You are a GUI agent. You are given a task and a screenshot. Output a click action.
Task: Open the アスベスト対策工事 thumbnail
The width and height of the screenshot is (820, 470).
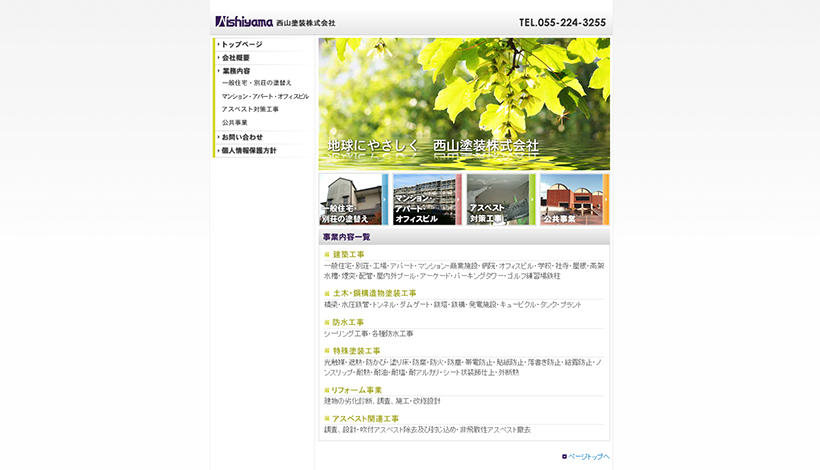pos(501,200)
